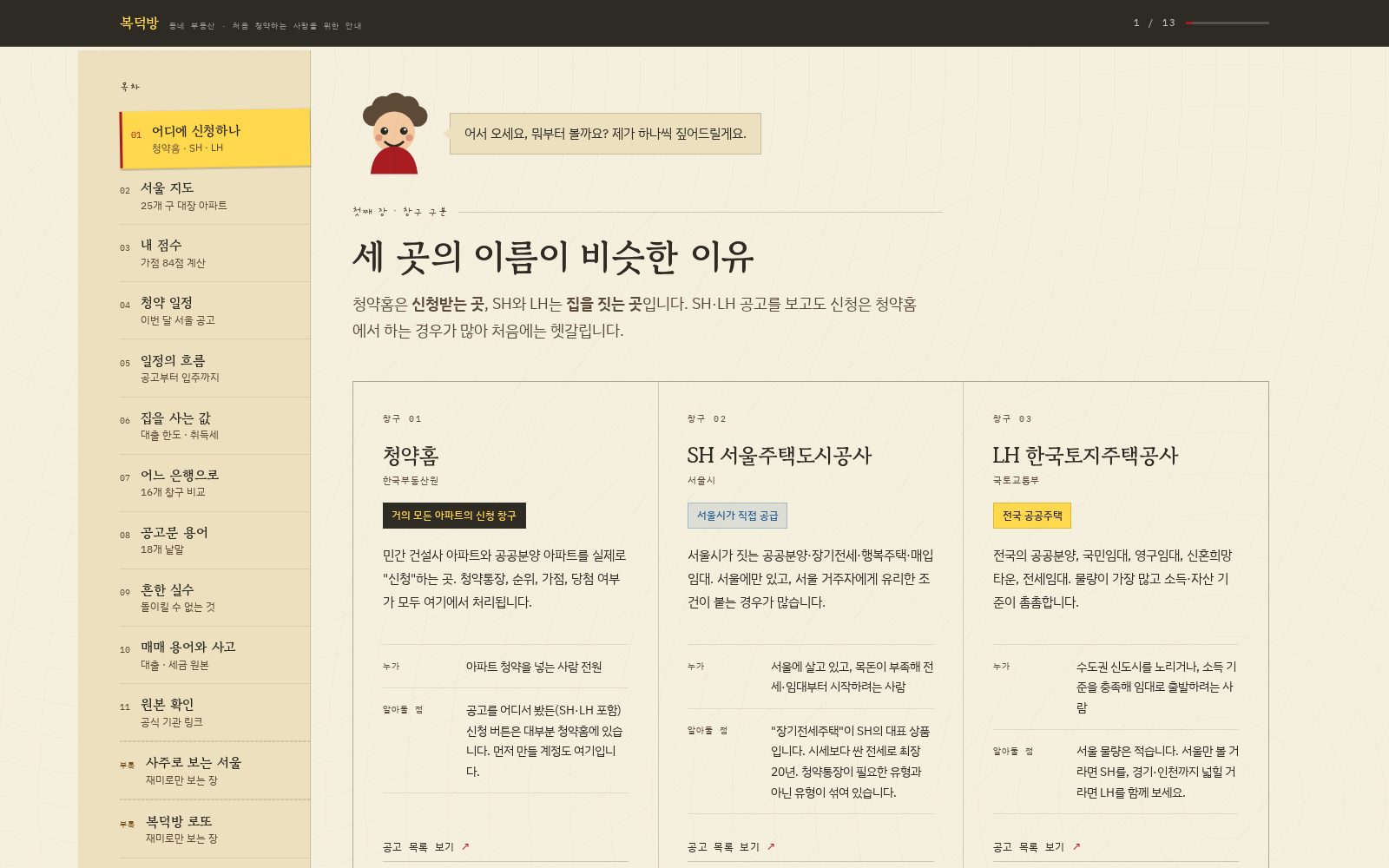This screenshot has height=868, width=1389.
Task: Click 한국부동산원 subtitle under 청약홈
Action: (411, 481)
